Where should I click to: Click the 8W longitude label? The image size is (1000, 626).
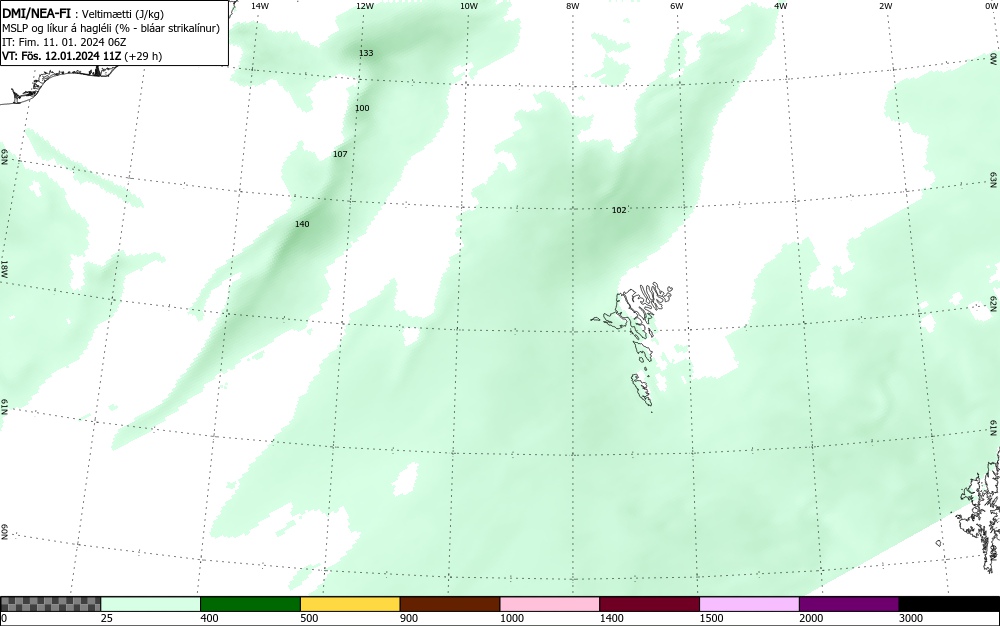[573, 6]
